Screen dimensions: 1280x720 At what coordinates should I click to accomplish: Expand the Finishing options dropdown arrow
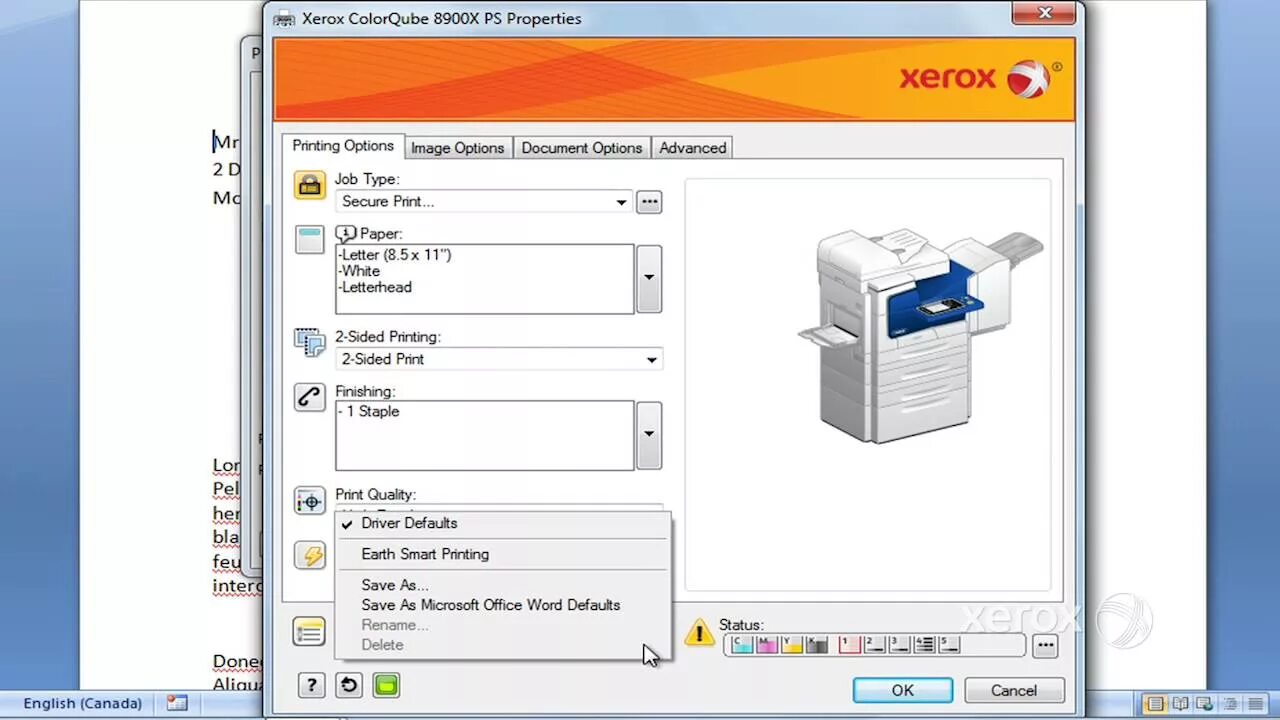tap(649, 434)
